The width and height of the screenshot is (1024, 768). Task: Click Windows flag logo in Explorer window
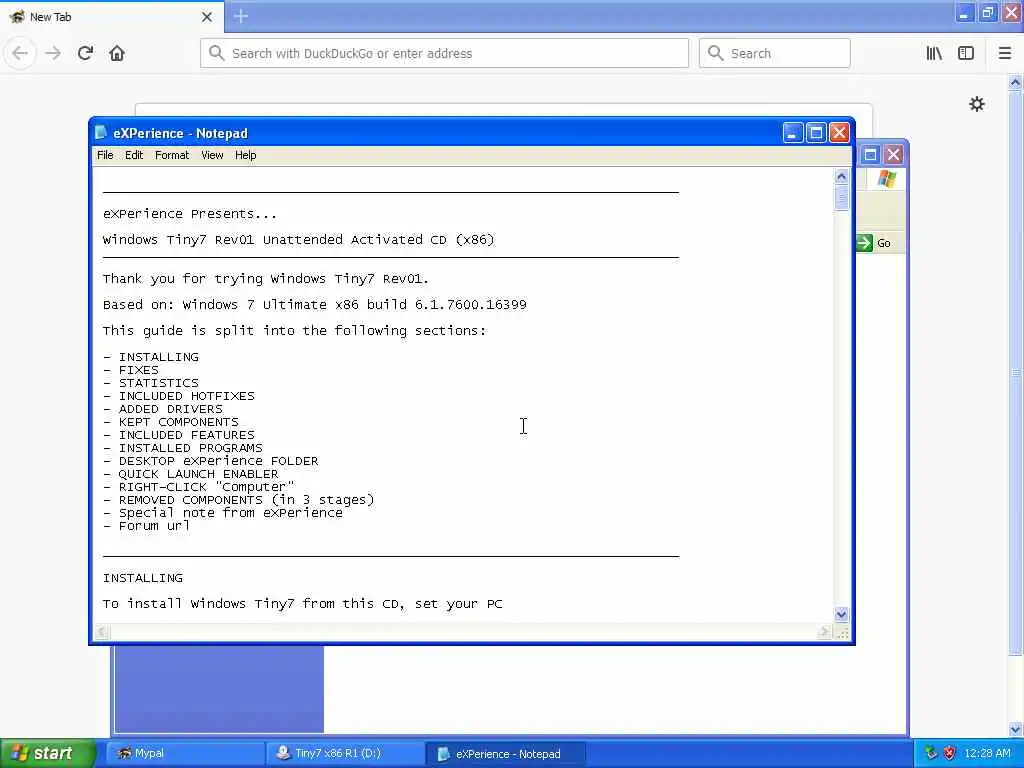pyautogui.click(x=886, y=179)
